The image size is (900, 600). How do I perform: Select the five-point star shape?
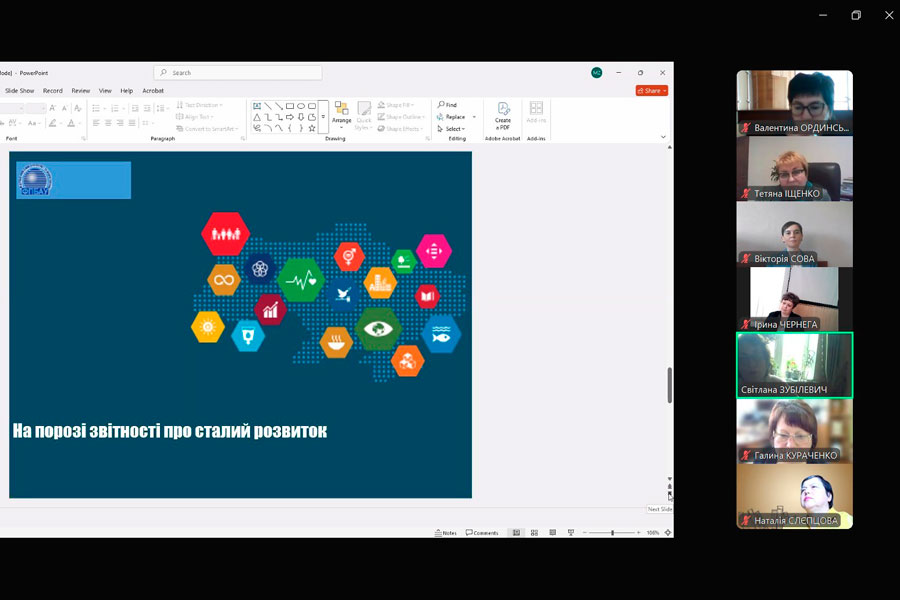312,128
